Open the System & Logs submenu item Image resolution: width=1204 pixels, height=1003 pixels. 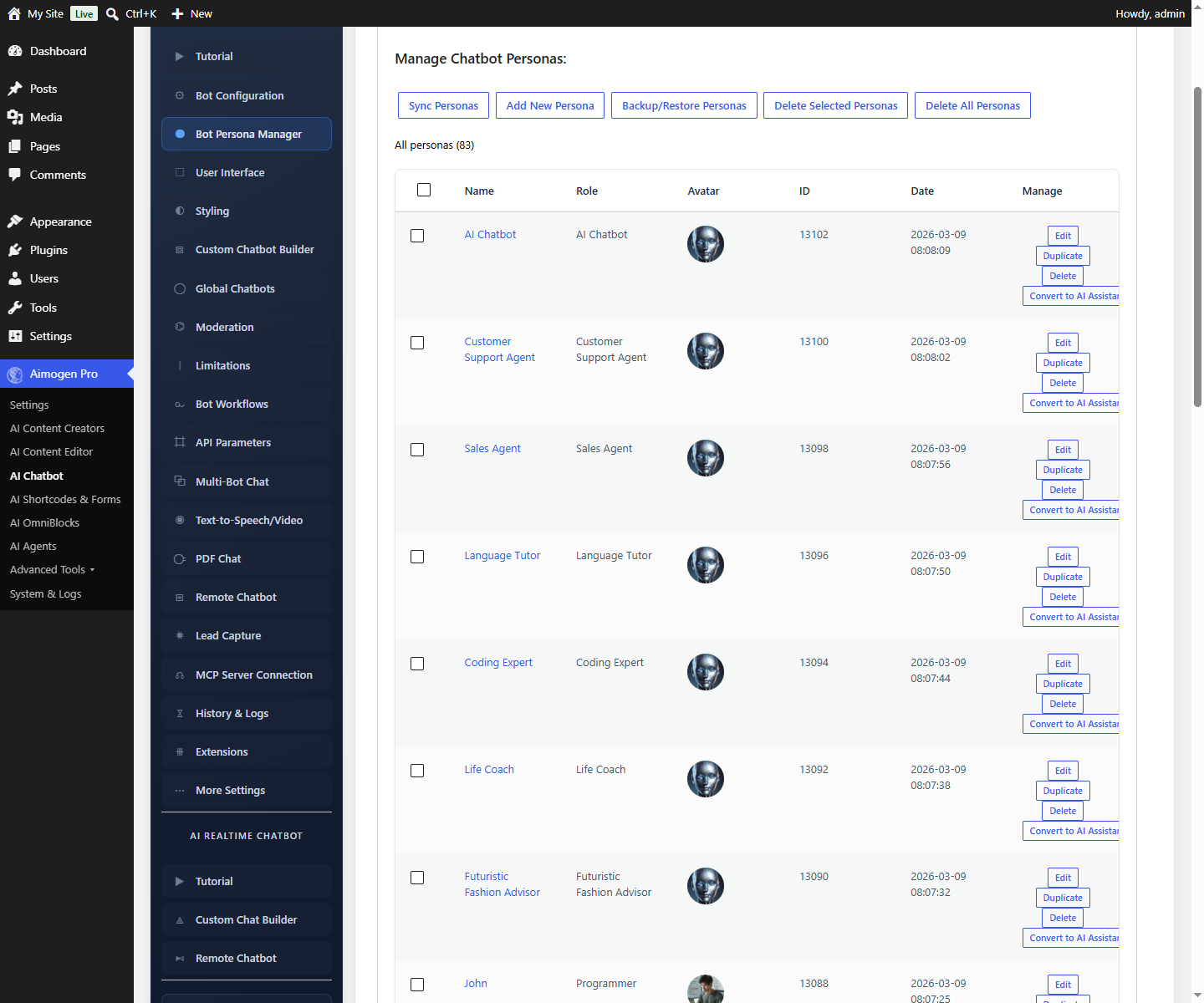coord(45,593)
